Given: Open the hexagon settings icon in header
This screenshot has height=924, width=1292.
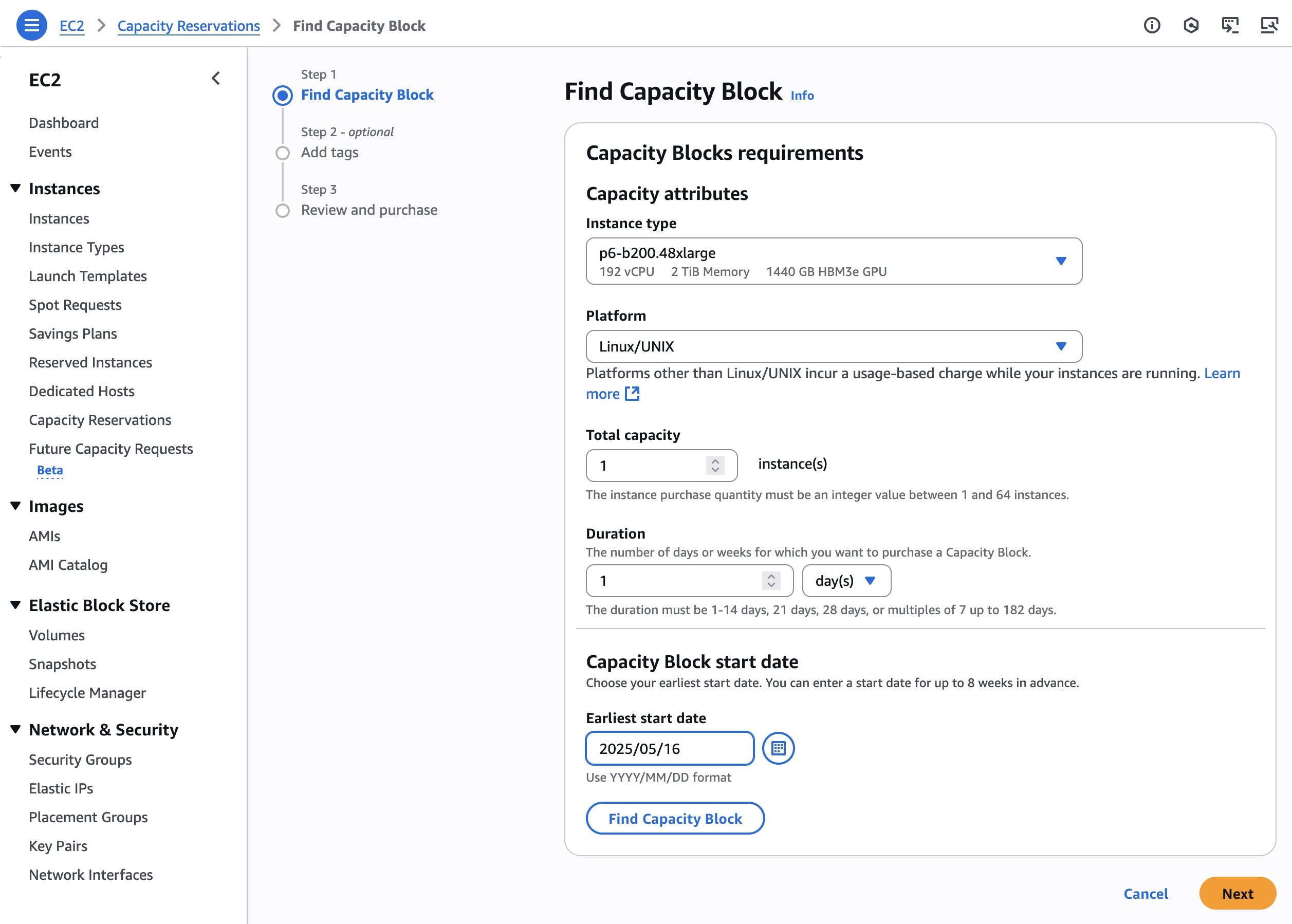Looking at the screenshot, I should (x=1191, y=26).
